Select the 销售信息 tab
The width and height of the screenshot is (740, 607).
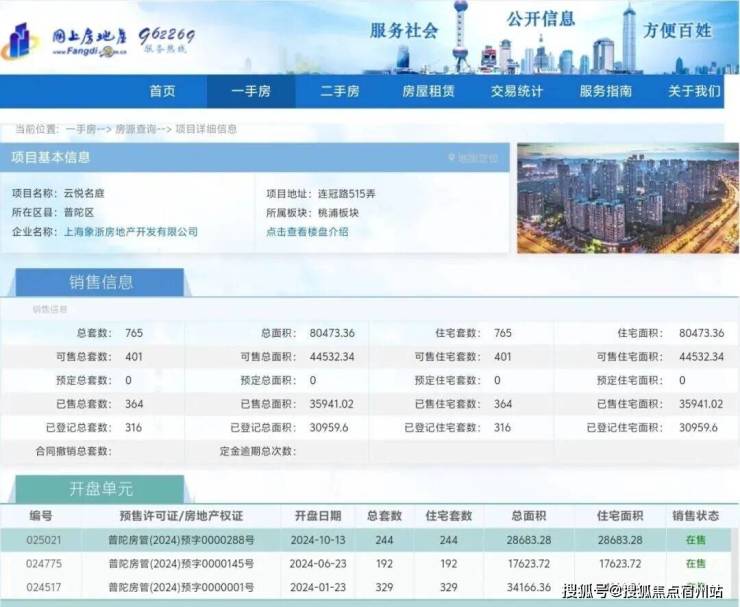pyautogui.click(x=100, y=282)
